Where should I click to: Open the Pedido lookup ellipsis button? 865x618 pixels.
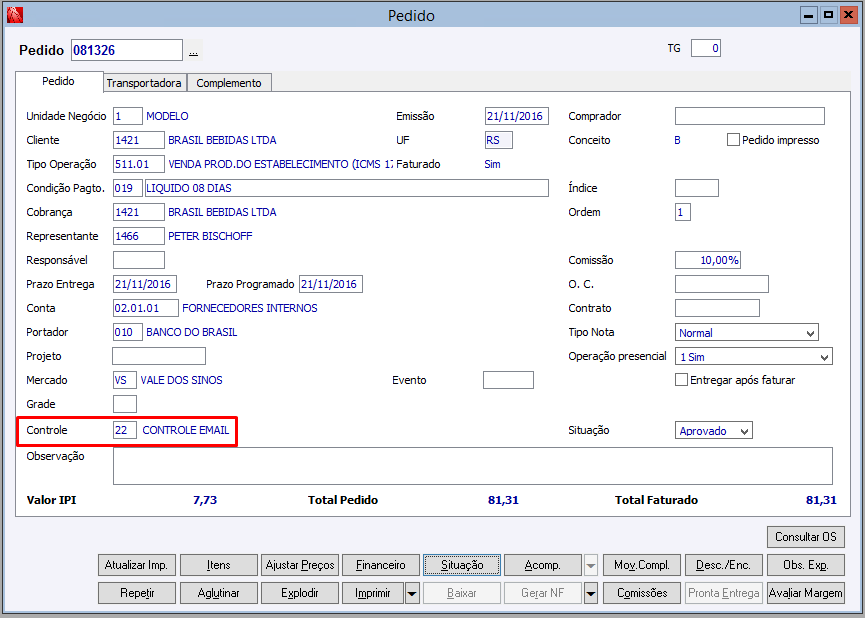pos(194,51)
